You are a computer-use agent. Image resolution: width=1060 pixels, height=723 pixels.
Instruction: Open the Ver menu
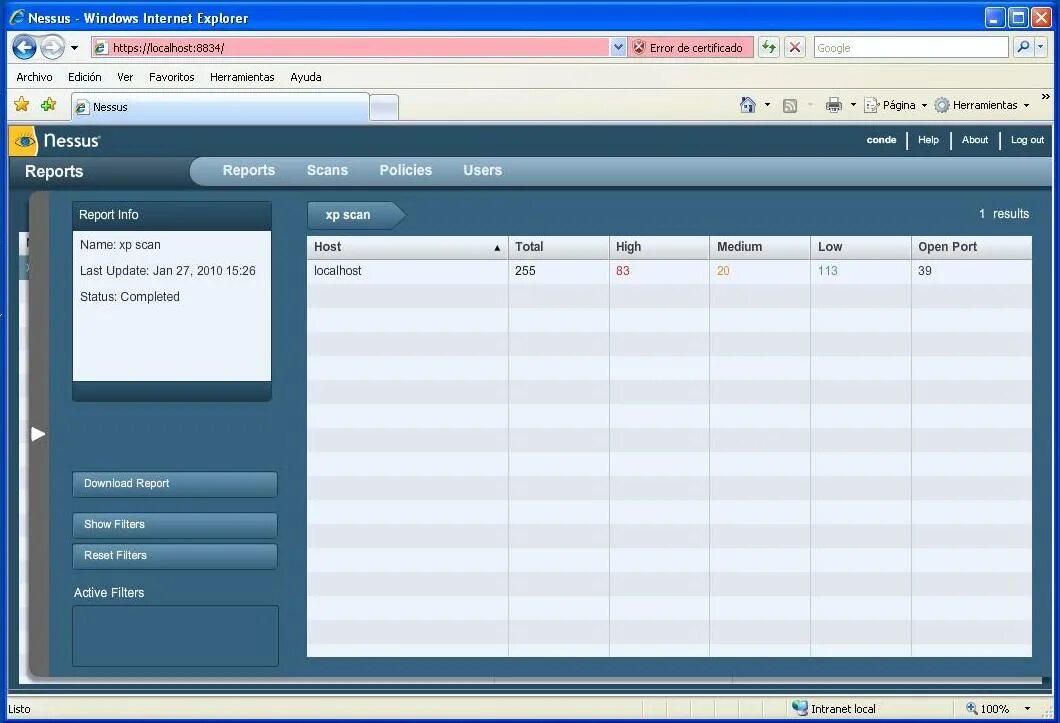coord(125,77)
